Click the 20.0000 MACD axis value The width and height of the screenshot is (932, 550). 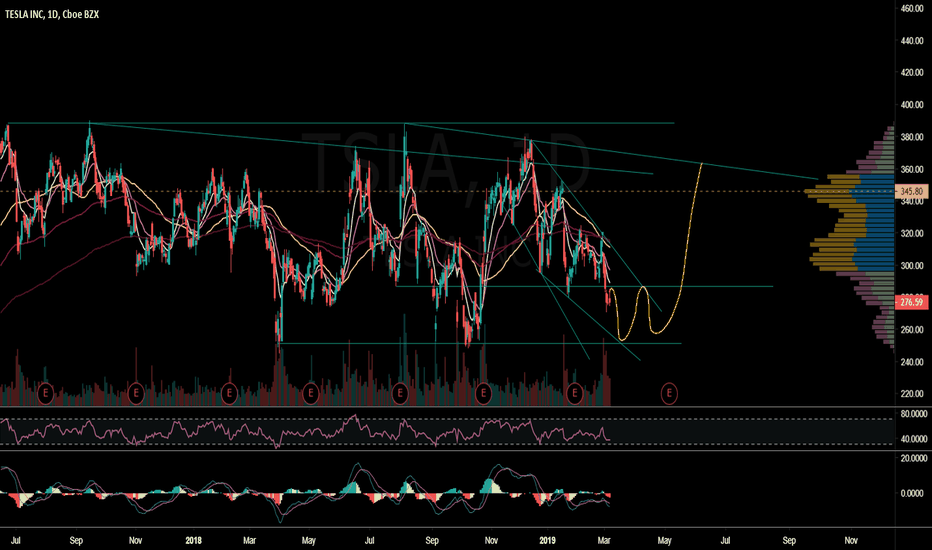click(914, 458)
